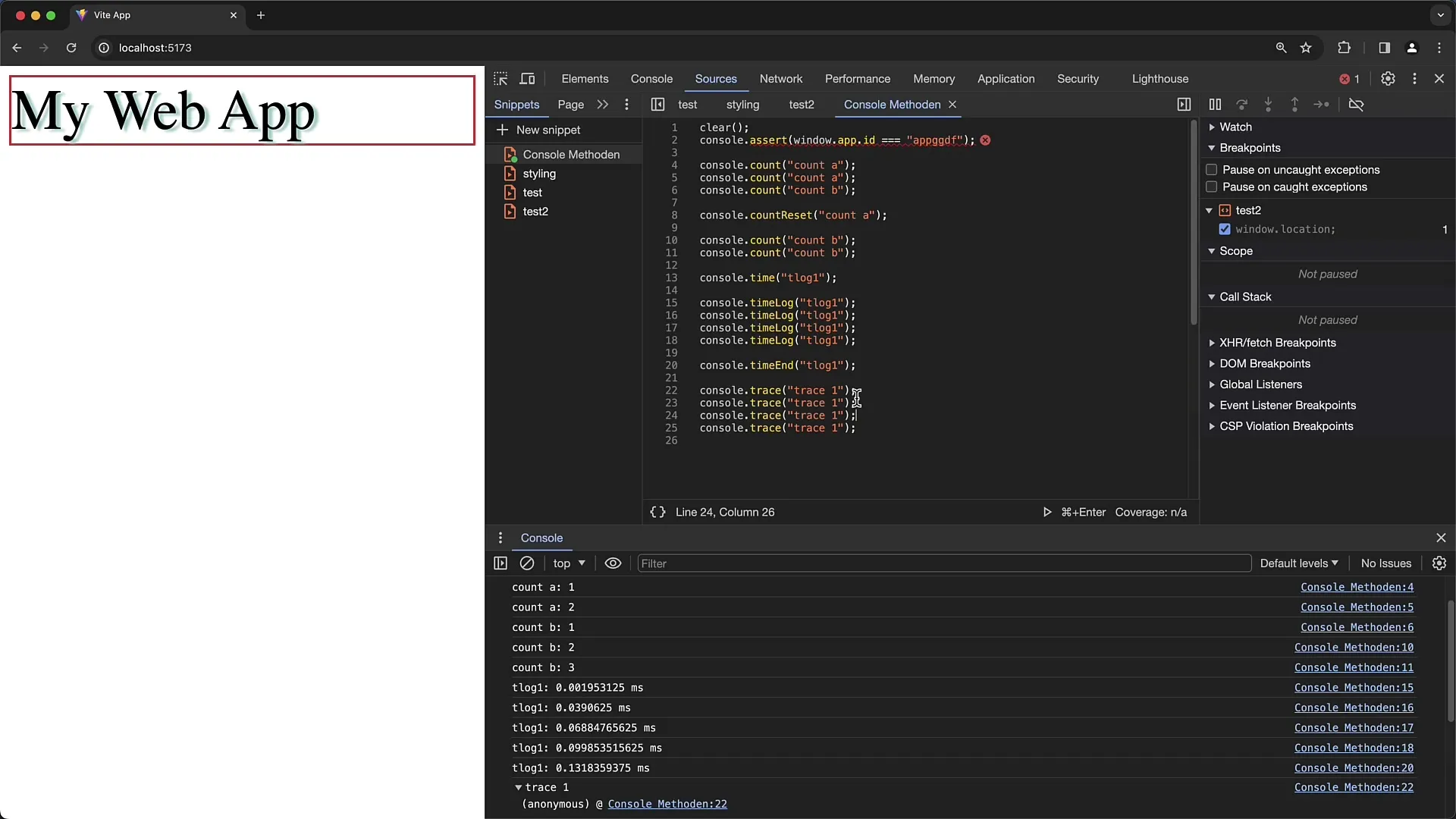Enable 'Pause on caught exceptions' checkbox
Image resolution: width=1456 pixels, height=819 pixels.
pos(1212,187)
